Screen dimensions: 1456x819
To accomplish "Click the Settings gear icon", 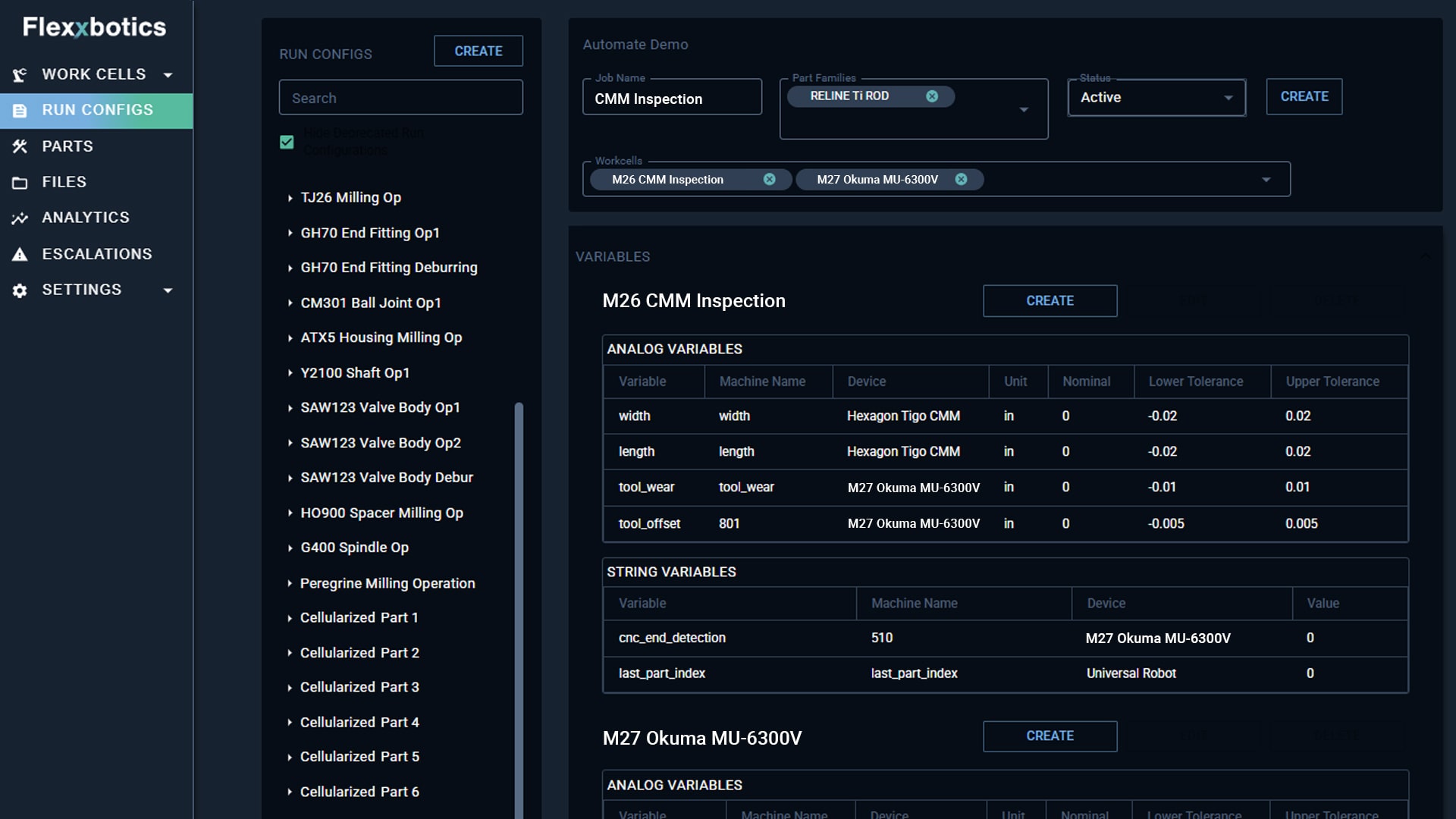I will 20,290.
